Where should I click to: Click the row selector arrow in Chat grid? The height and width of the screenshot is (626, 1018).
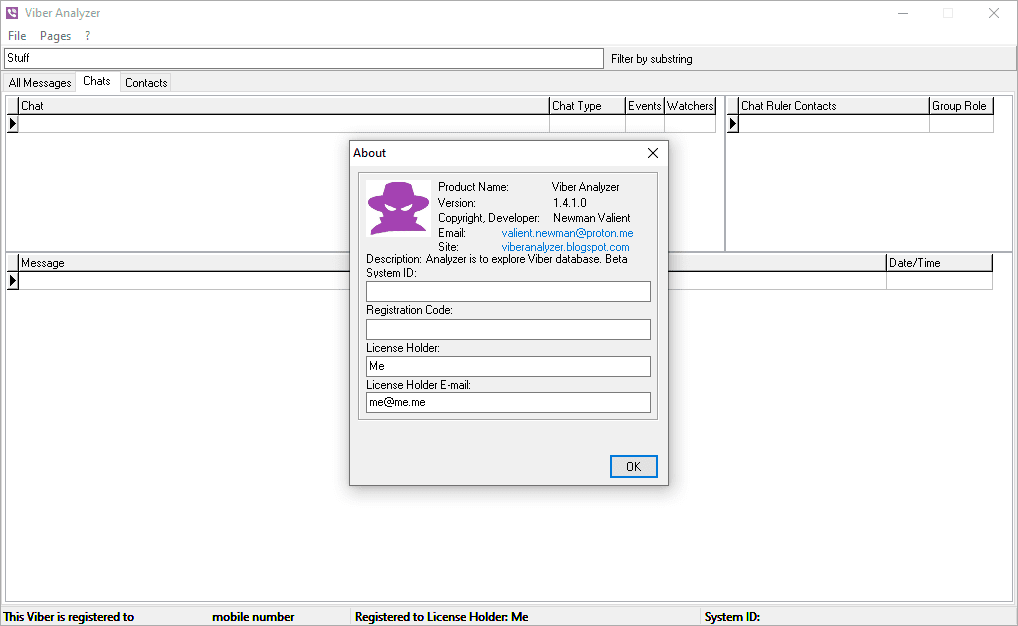click(x=11, y=123)
